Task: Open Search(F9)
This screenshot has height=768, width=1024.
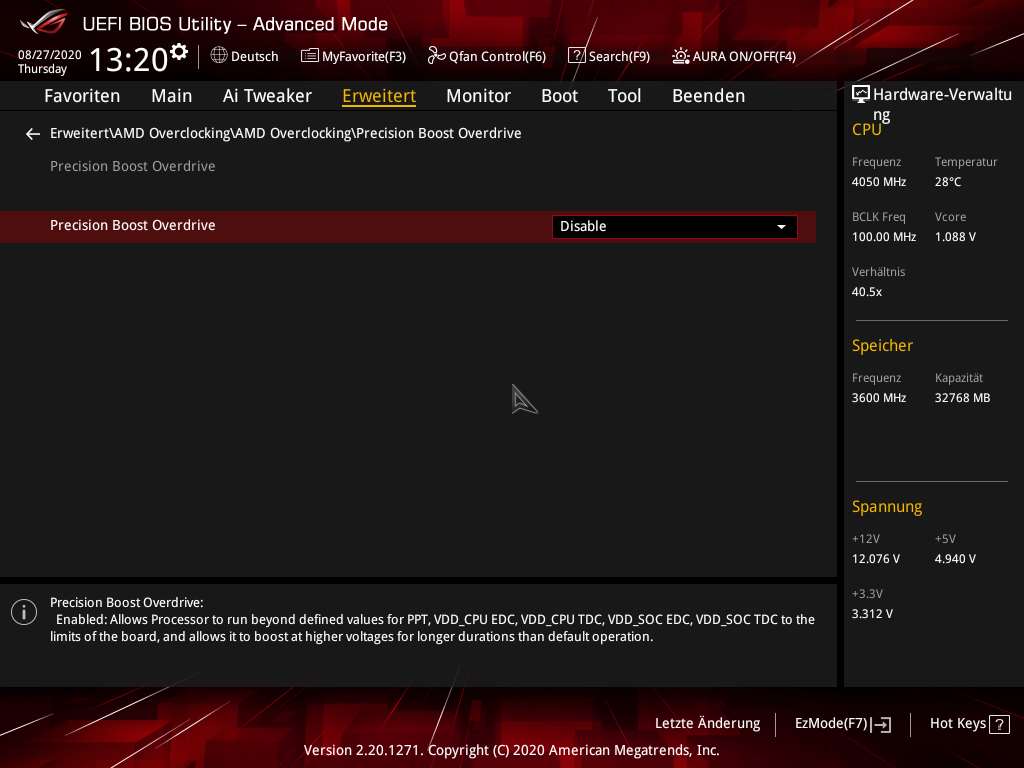Action: tap(609, 56)
